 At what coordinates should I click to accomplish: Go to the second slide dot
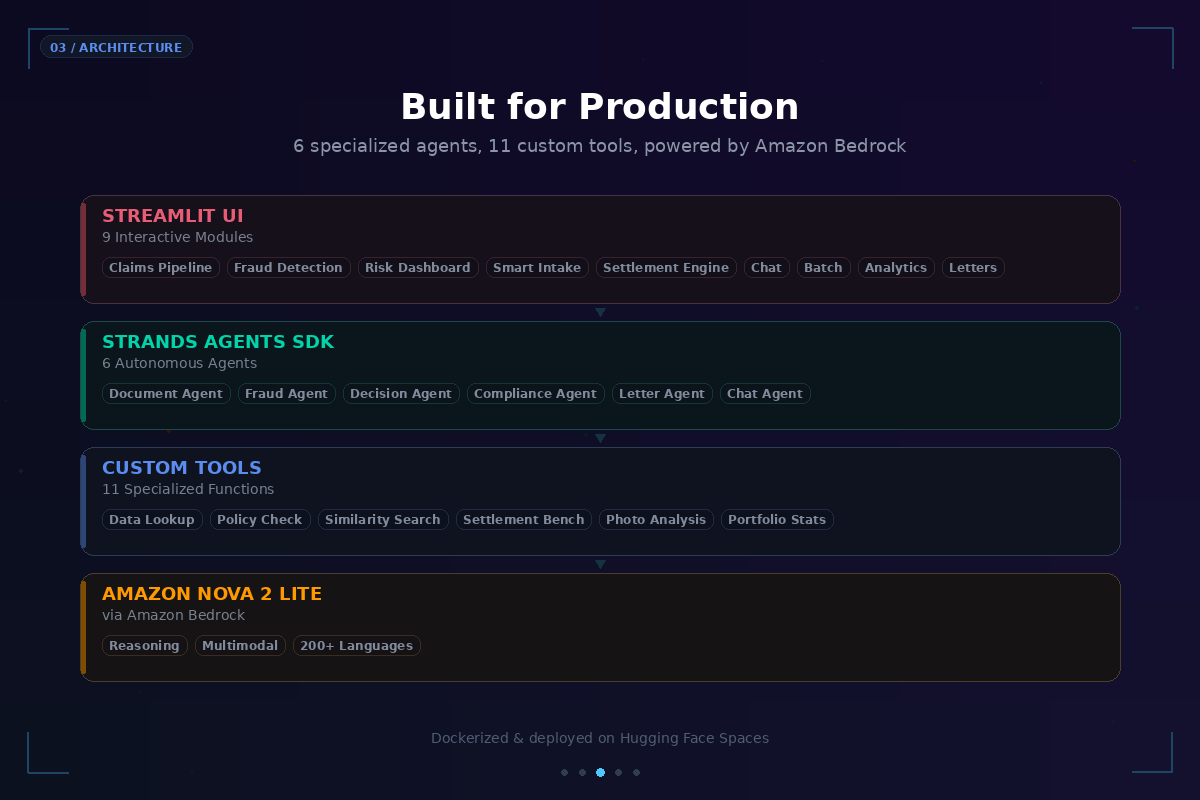click(x=583, y=772)
